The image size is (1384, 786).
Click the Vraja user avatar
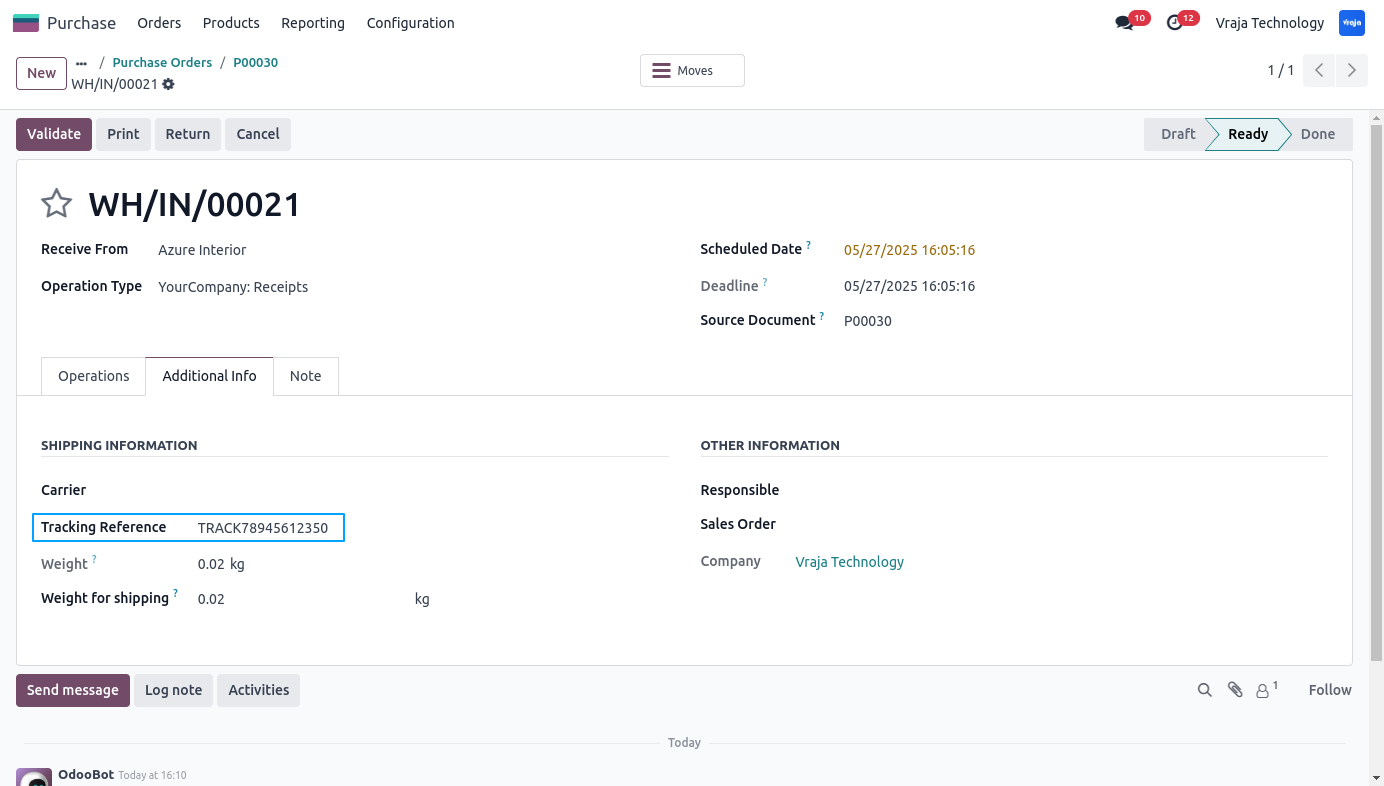(x=1352, y=23)
